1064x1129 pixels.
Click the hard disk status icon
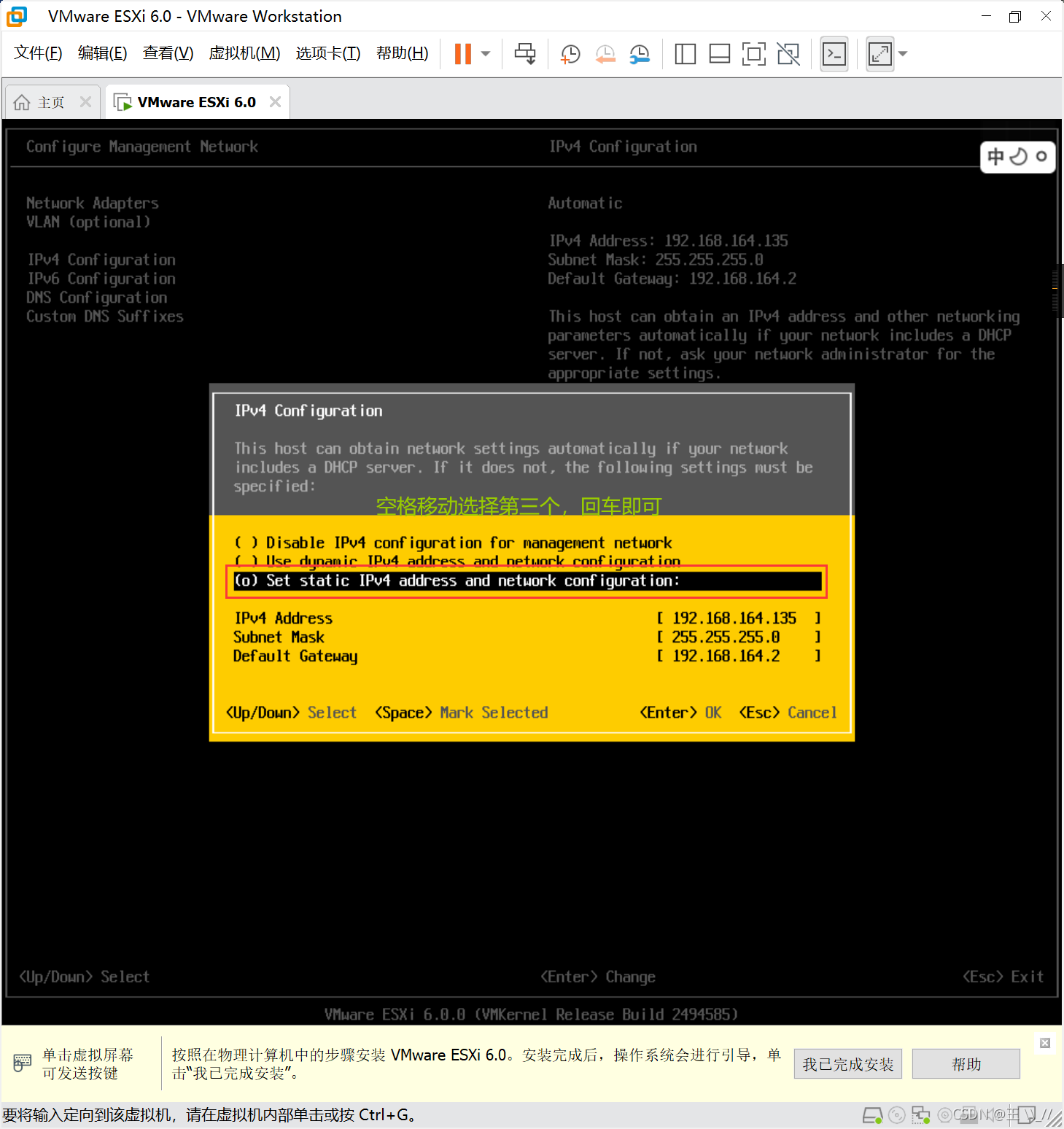pos(872,1115)
